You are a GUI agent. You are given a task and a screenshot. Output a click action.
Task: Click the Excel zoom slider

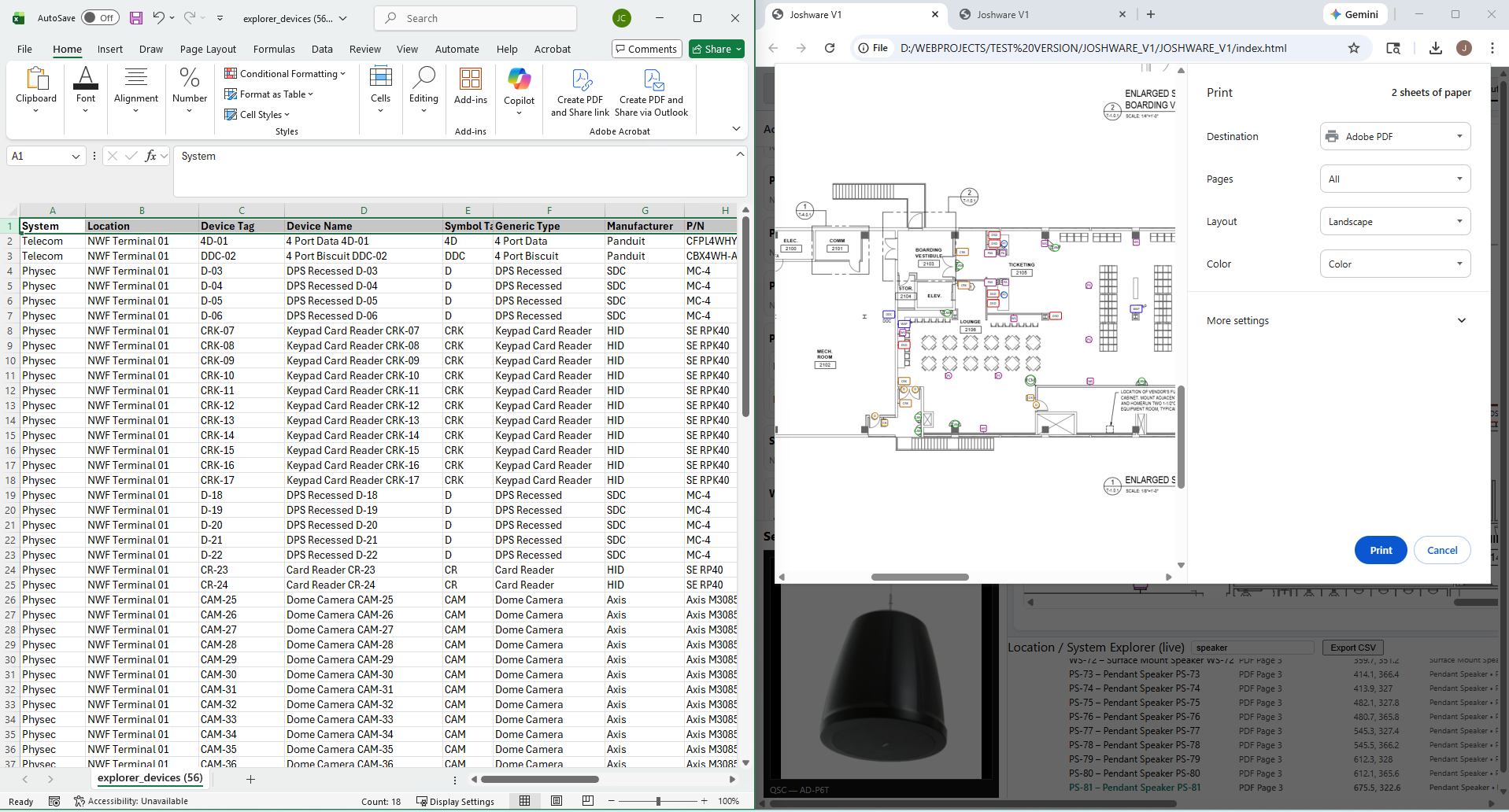[x=658, y=801]
